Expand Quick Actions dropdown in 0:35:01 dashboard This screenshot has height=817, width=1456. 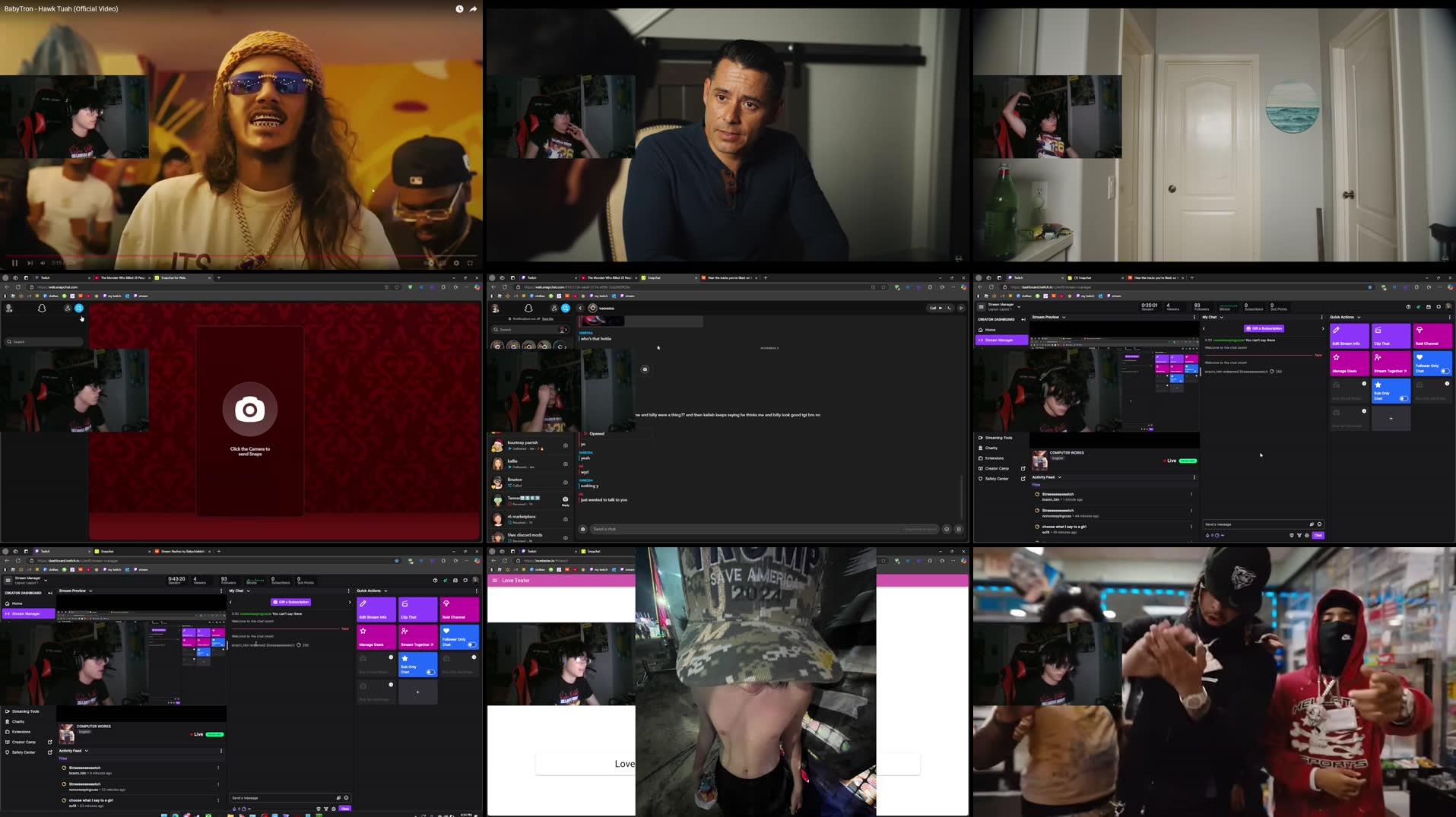click(x=1359, y=317)
